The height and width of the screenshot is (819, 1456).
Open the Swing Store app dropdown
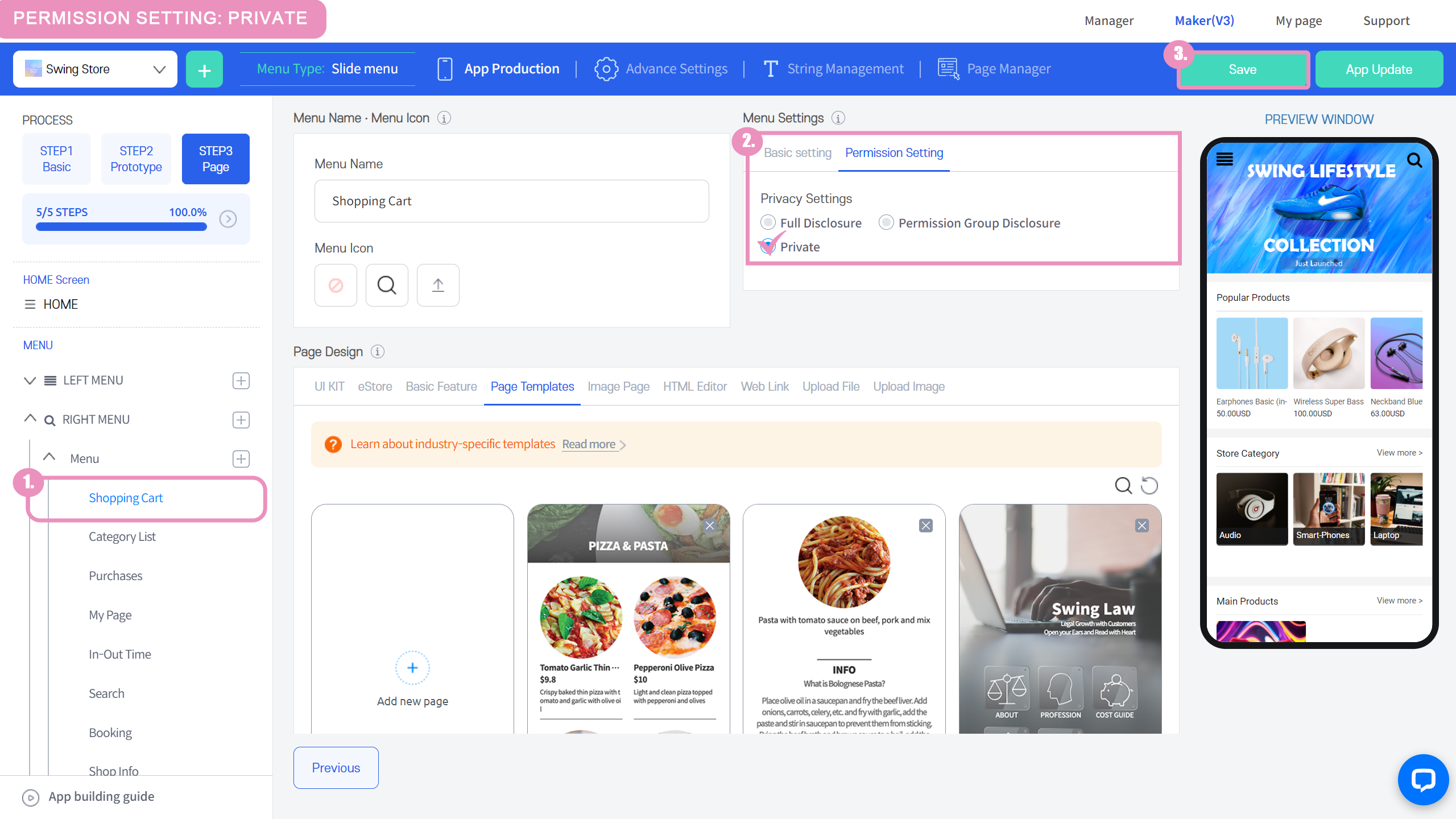(x=95, y=69)
